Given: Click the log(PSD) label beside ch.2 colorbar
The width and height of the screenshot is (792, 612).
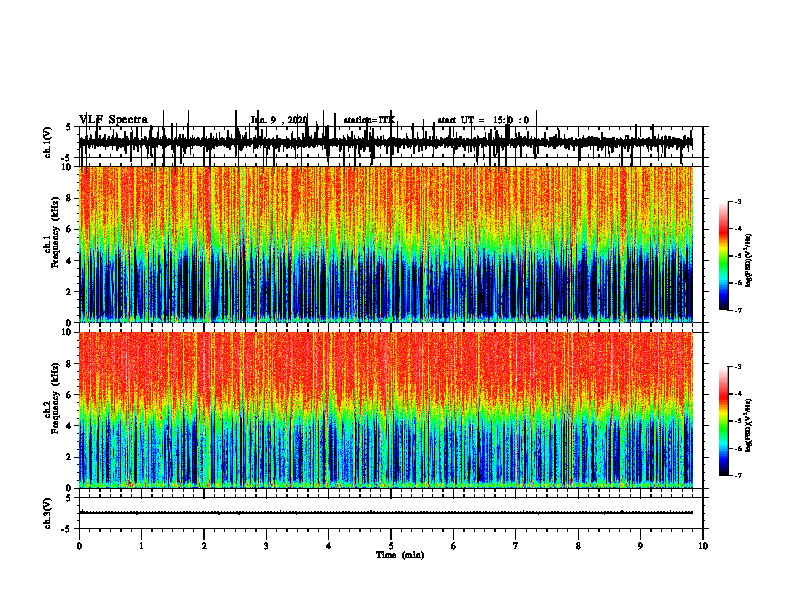Looking at the screenshot, I should (749, 424).
